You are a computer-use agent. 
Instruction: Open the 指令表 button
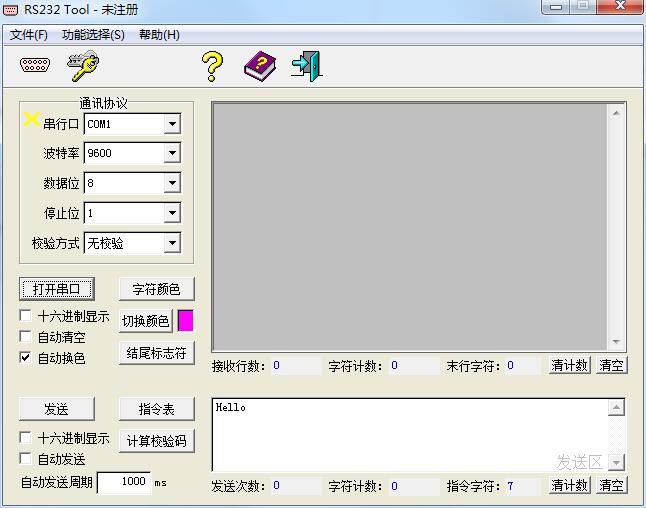coord(156,409)
